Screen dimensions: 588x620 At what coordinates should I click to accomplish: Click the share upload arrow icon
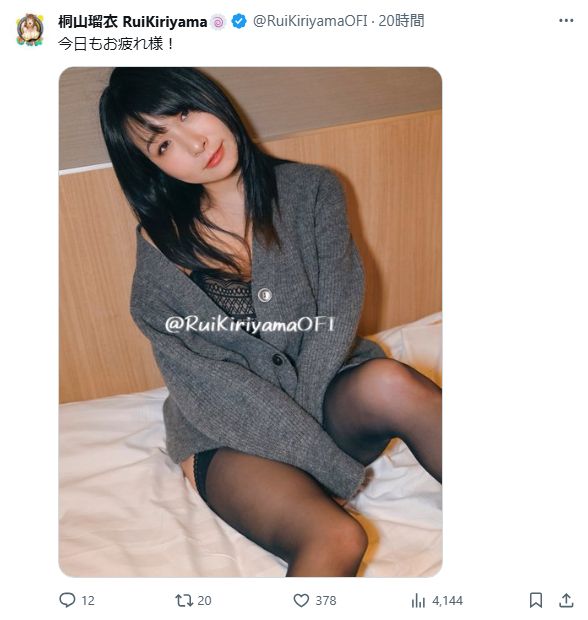(x=566, y=600)
